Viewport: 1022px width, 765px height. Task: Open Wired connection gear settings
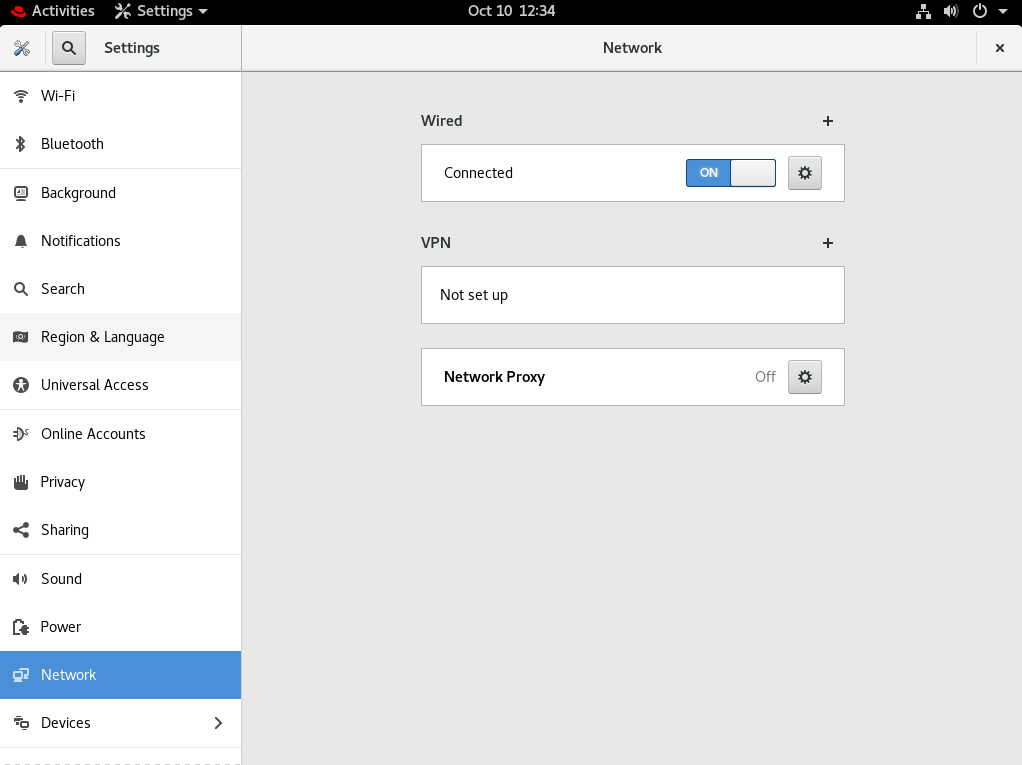pos(804,173)
